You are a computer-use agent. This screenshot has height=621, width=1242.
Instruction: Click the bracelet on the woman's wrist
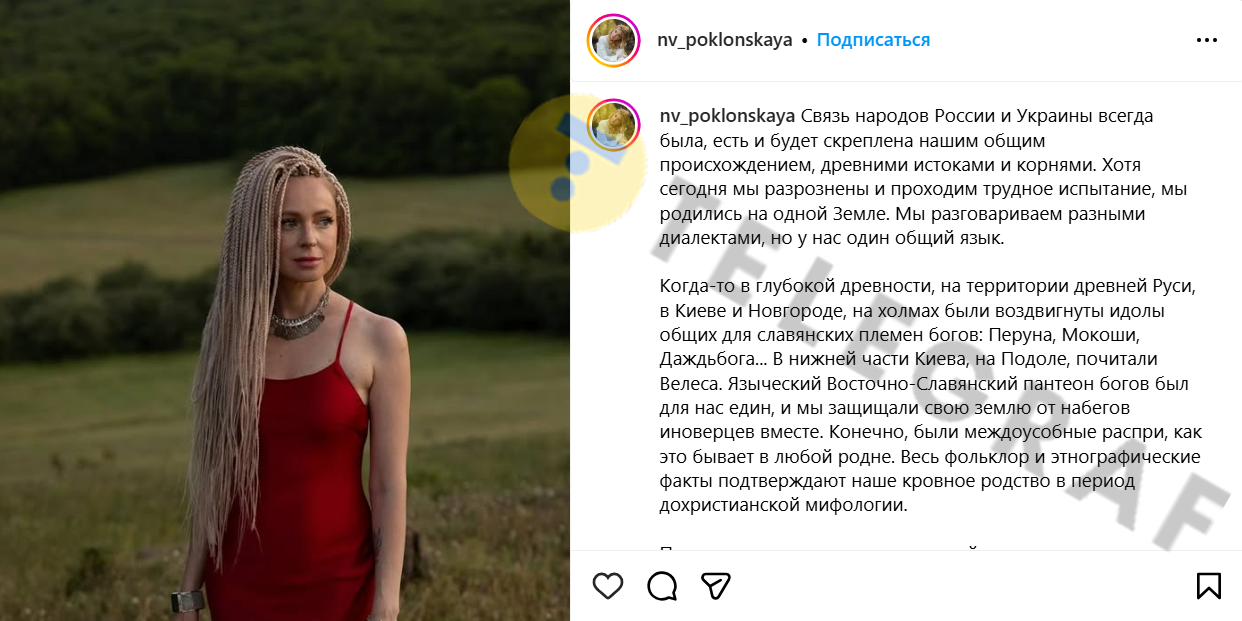click(x=187, y=601)
